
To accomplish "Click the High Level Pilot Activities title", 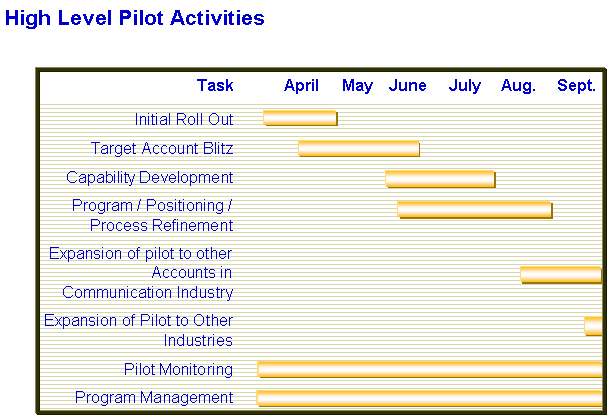I will pyautogui.click(x=134, y=19).
